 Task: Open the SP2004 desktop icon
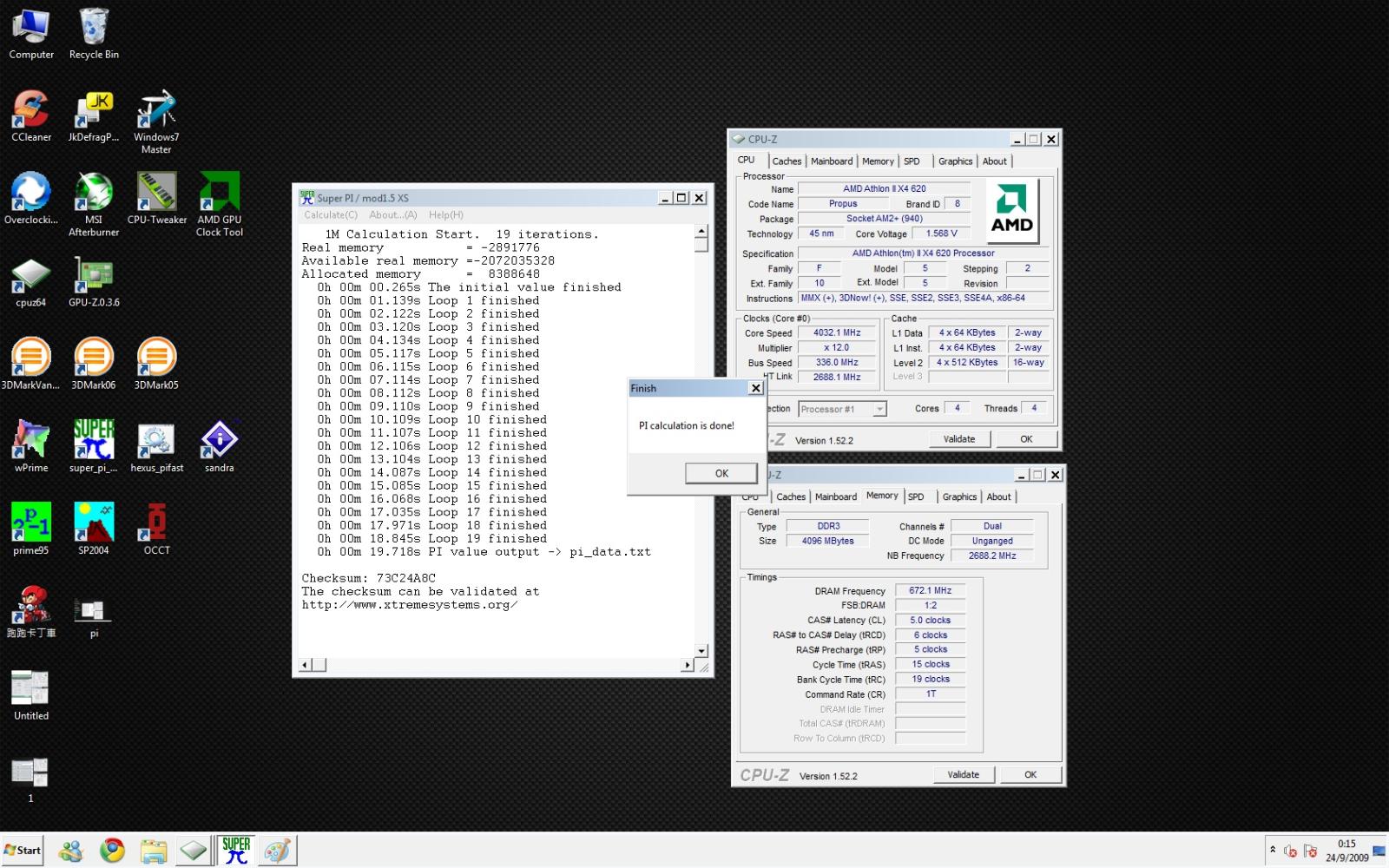(x=94, y=529)
